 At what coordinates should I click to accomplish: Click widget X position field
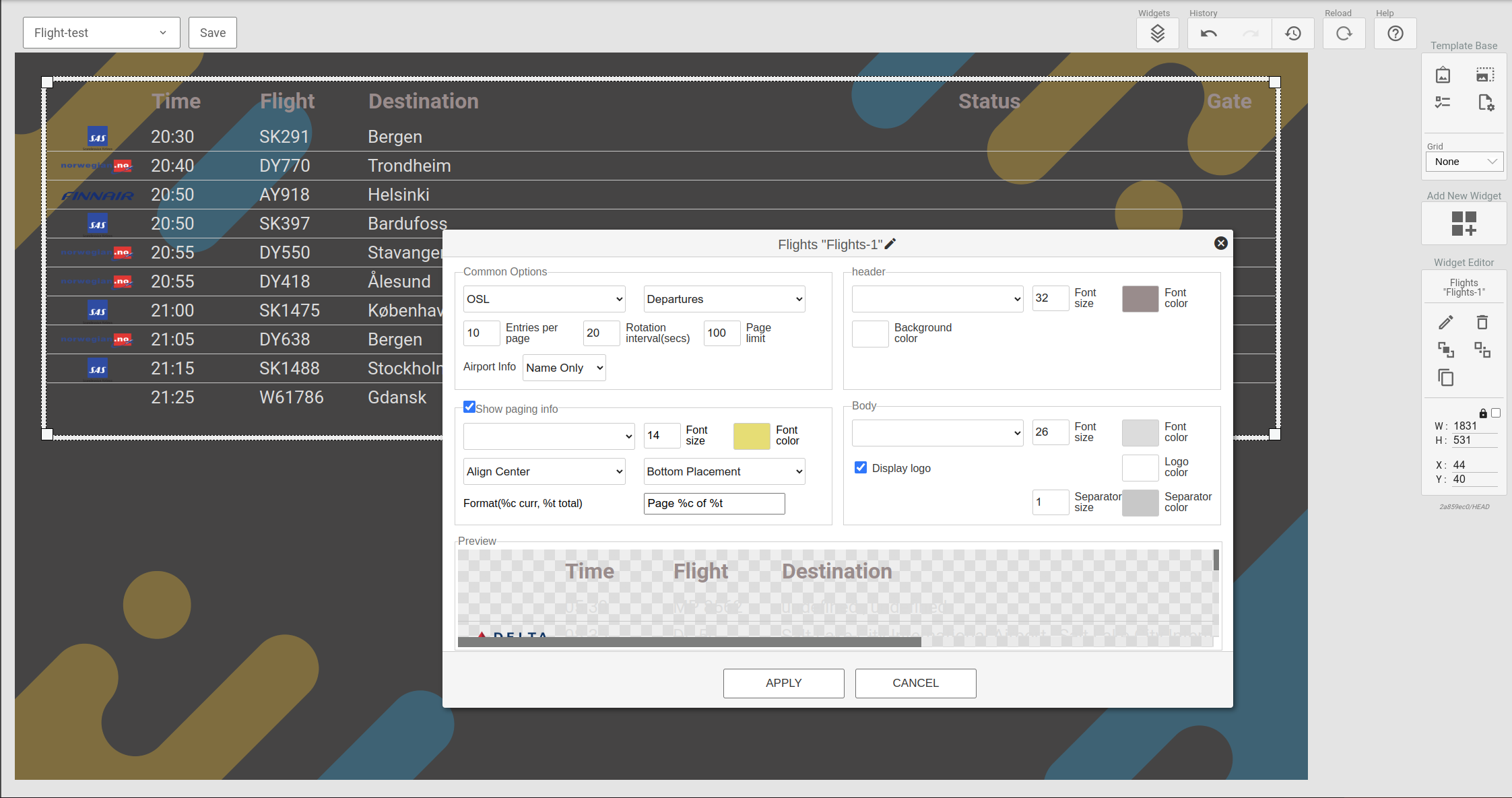tap(1474, 465)
